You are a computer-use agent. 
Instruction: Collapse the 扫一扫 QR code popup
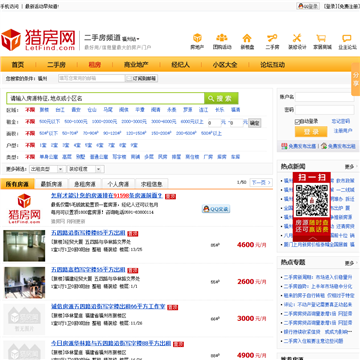[x=312, y=239]
